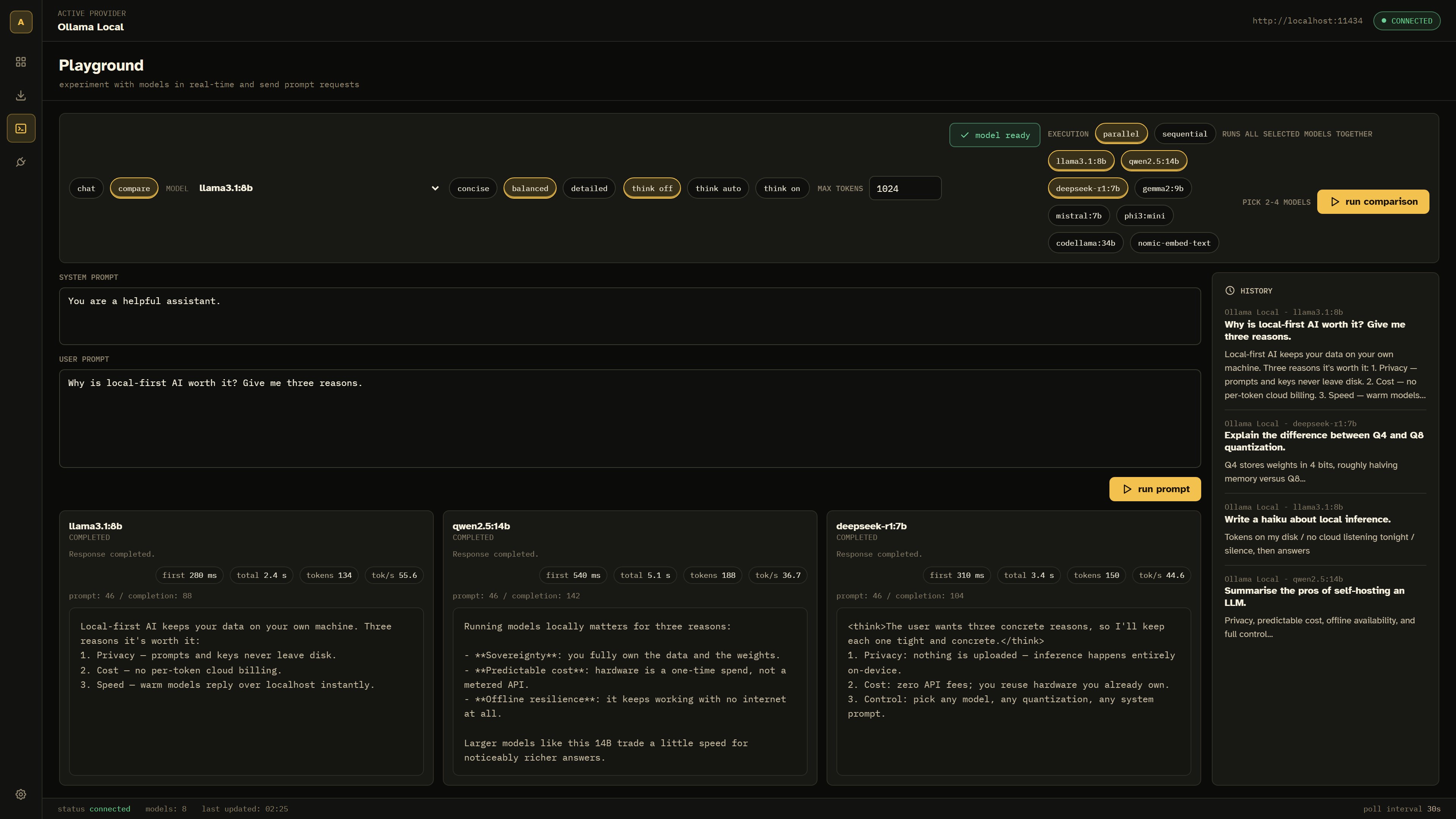Switch to chat mode

tap(86, 188)
